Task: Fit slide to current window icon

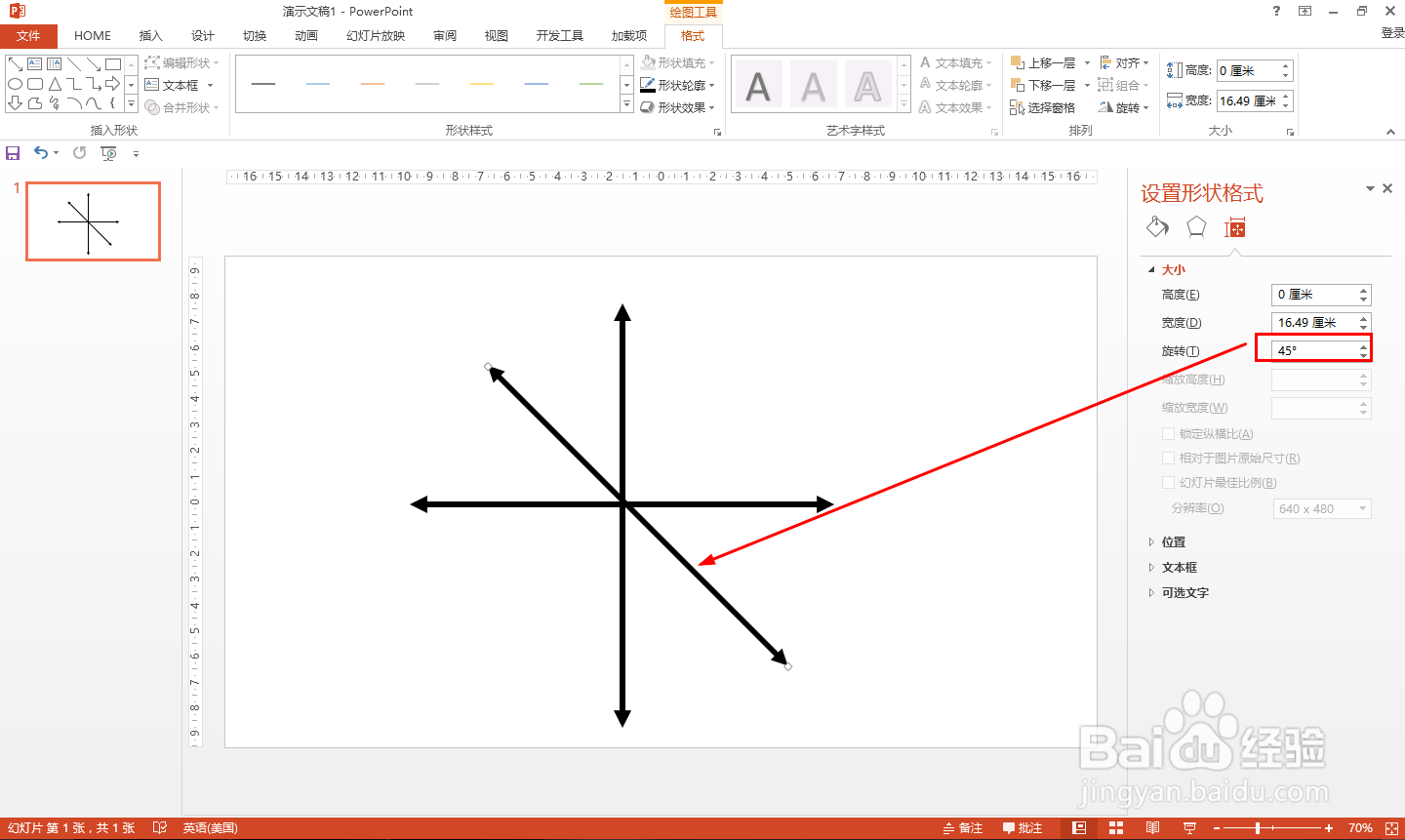Action: coord(1391,828)
